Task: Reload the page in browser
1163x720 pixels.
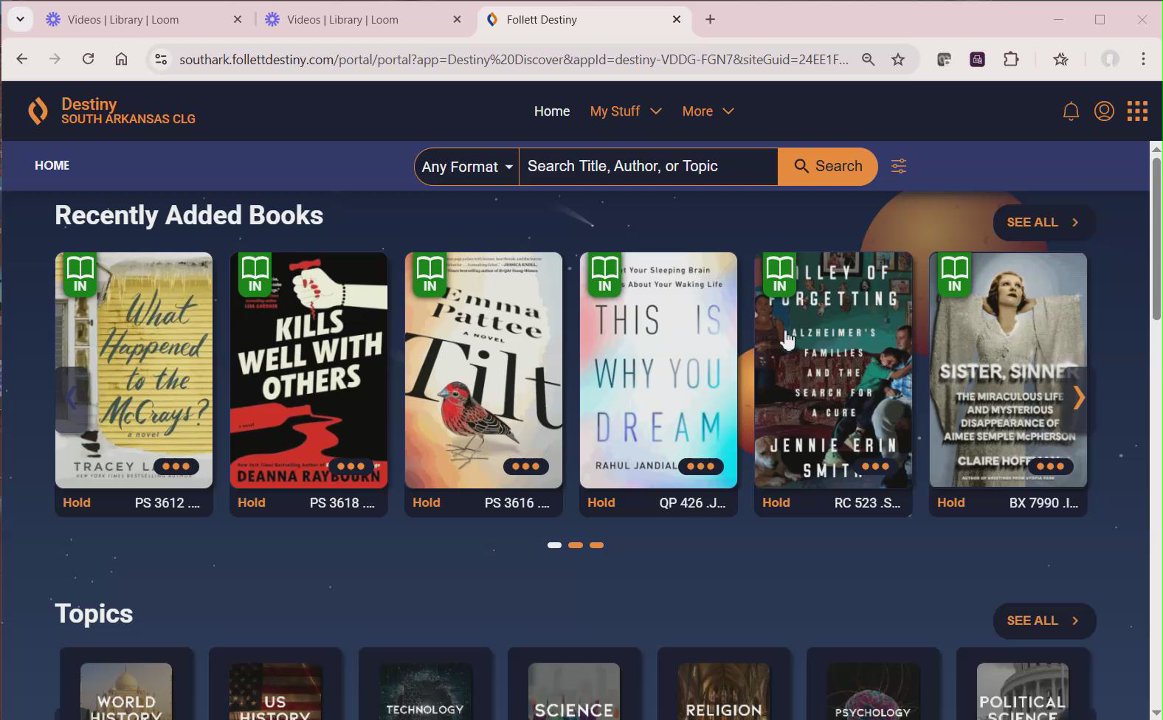Action: (x=88, y=59)
